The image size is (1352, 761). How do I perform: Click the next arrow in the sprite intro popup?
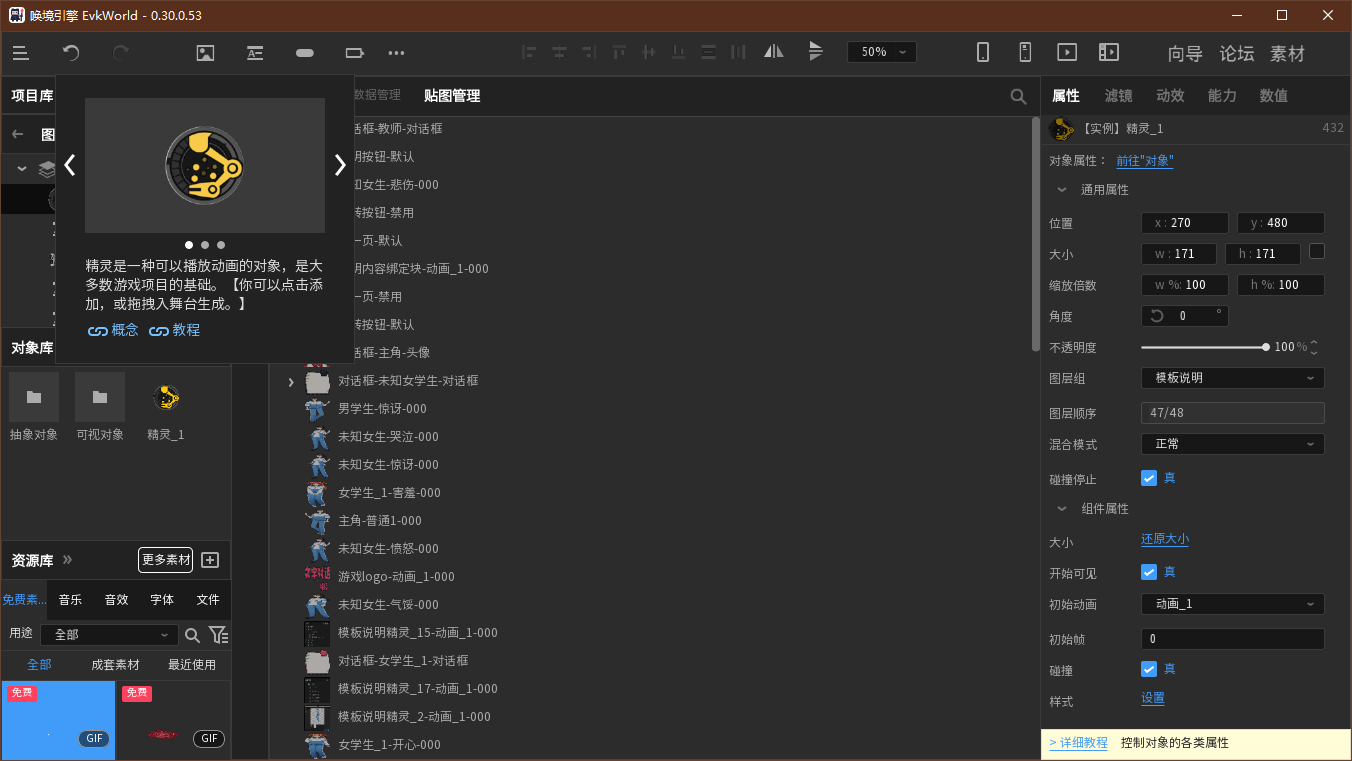point(340,164)
